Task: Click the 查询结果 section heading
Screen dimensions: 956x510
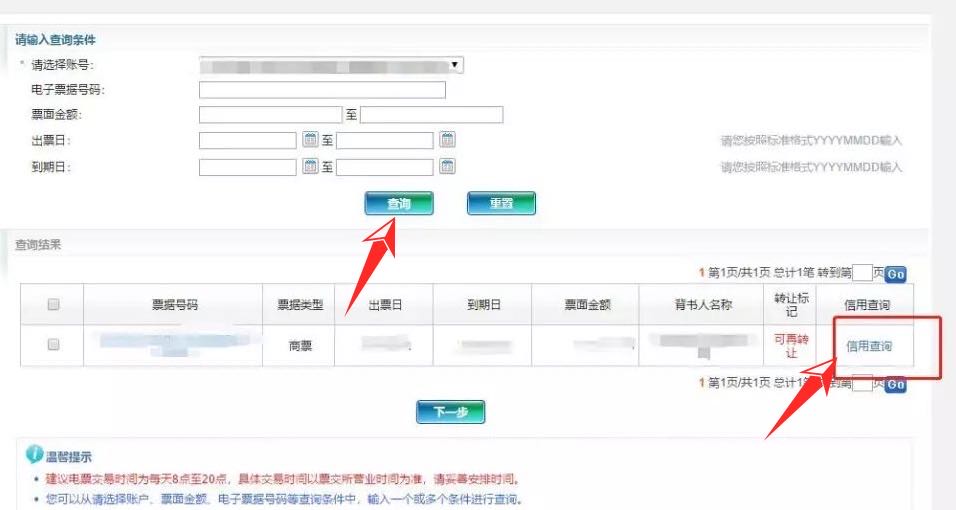Action: (x=38, y=245)
